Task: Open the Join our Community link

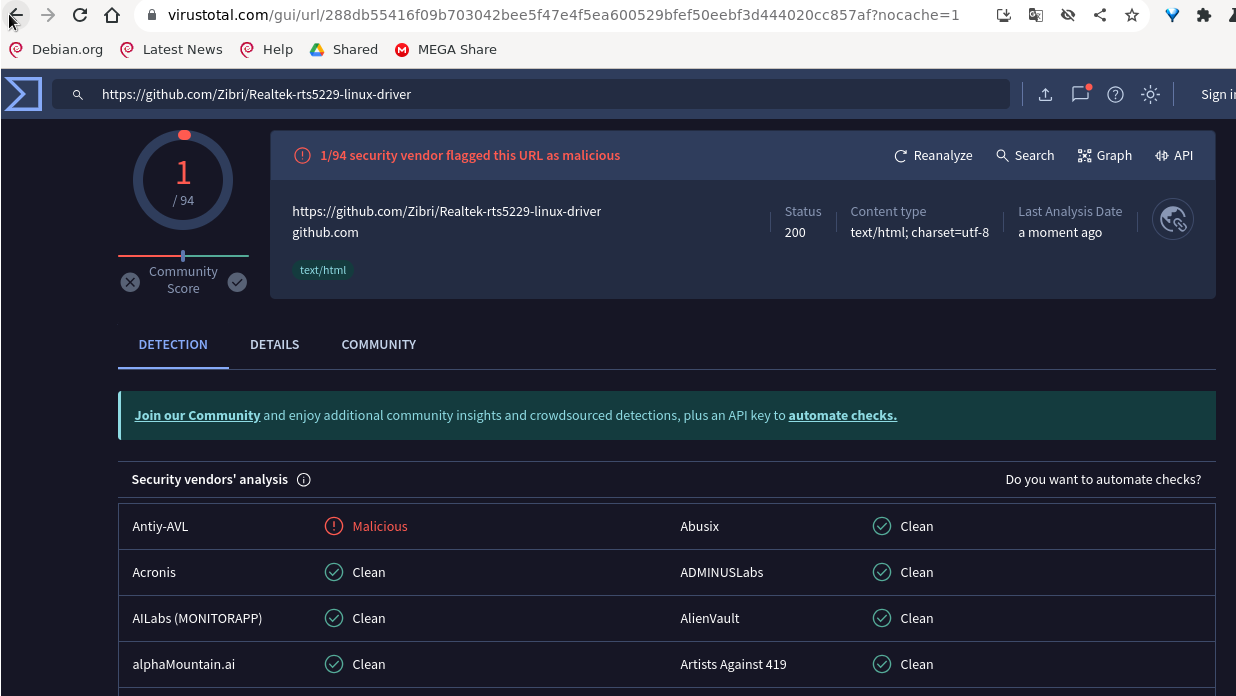Action: click(198, 416)
